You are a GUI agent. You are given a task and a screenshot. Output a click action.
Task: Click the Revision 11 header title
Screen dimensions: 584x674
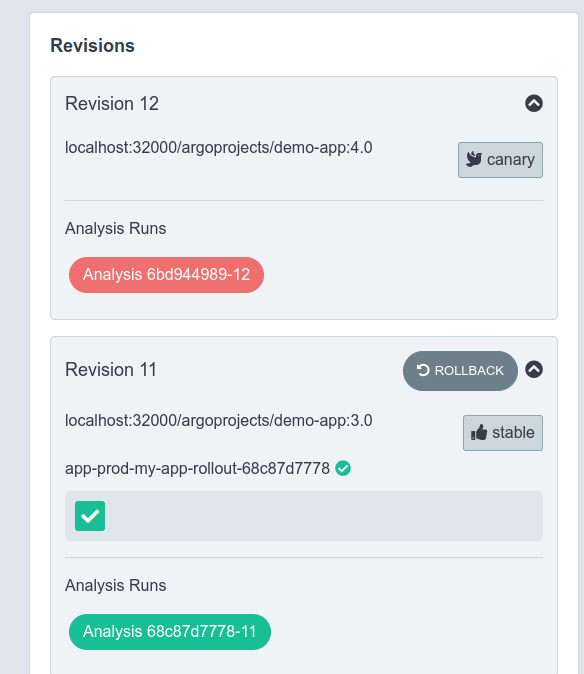point(111,370)
